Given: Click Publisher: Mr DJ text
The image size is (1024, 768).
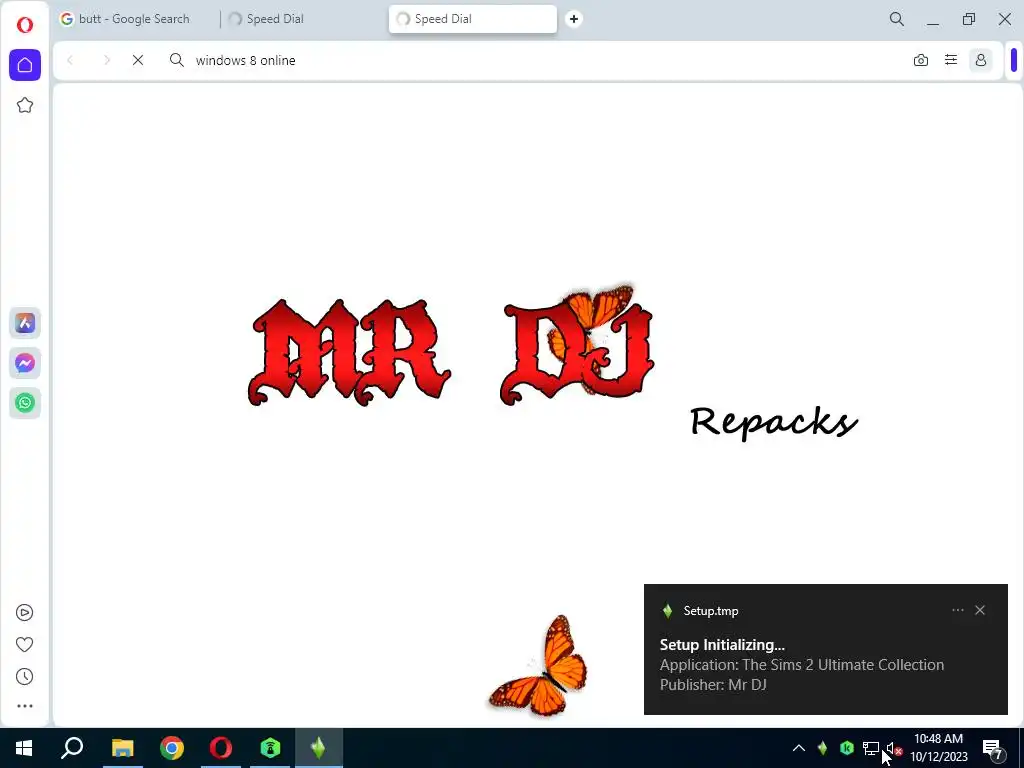Looking at the screenshot, I should [712, 684].
